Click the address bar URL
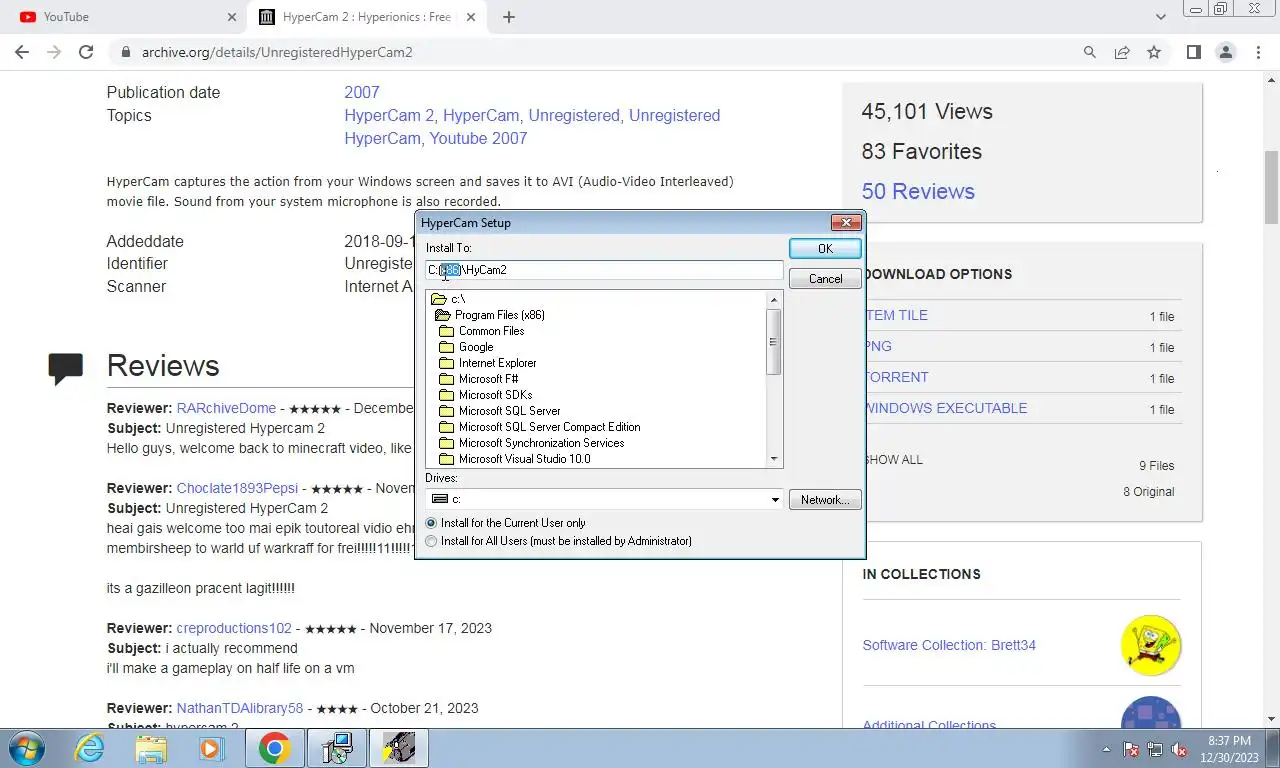The width and height of the screenshot is (1280, 768). pos(277,52)
